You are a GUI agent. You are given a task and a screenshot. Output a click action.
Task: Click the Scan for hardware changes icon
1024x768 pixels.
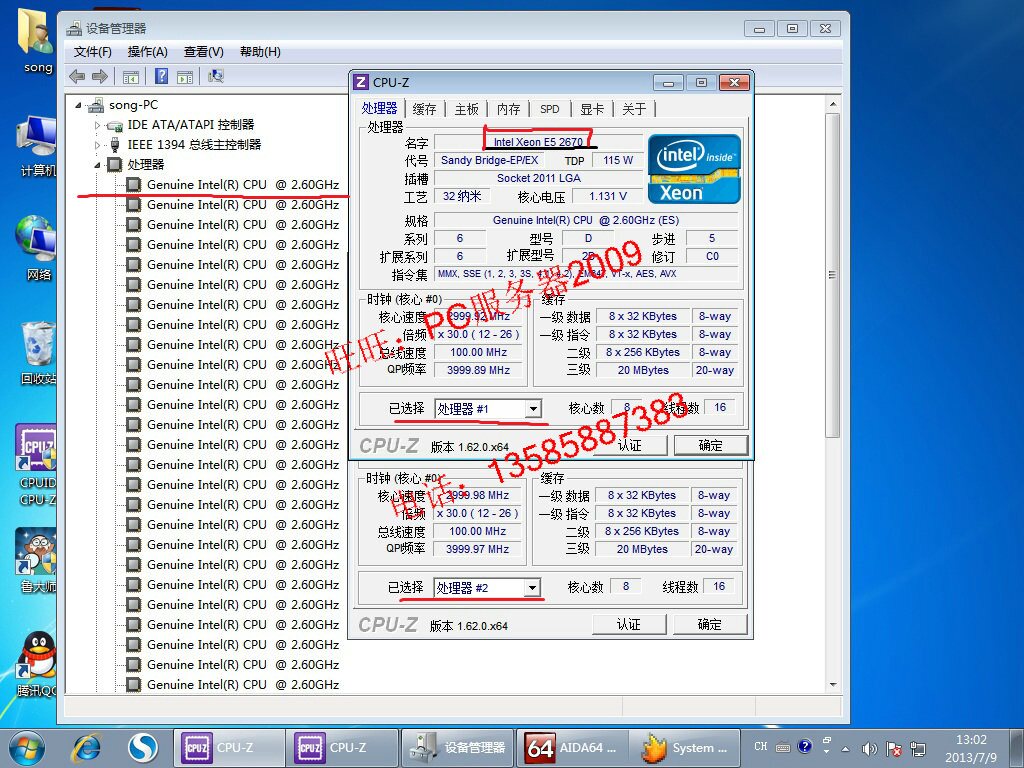coord(215,76)
